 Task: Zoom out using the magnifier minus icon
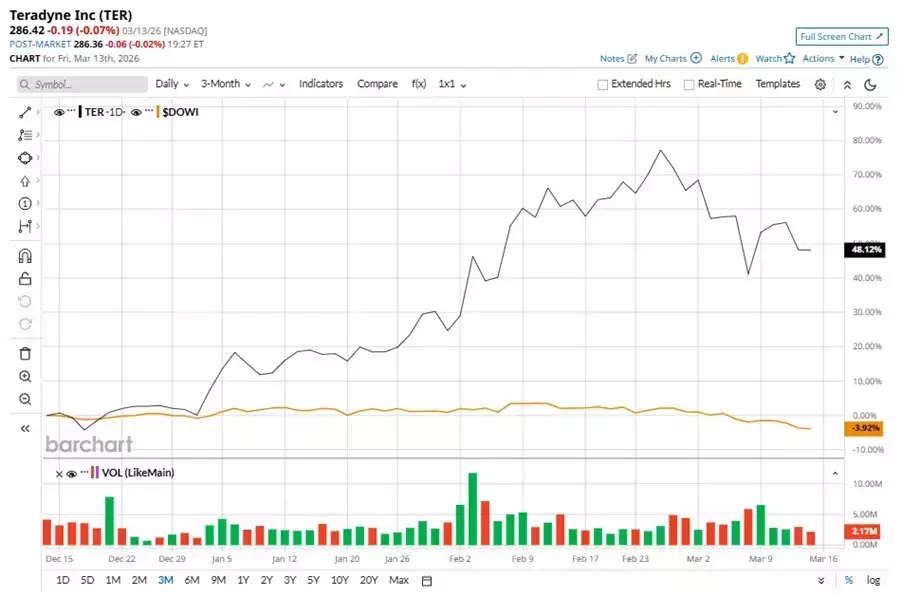(x=25, y=400)
